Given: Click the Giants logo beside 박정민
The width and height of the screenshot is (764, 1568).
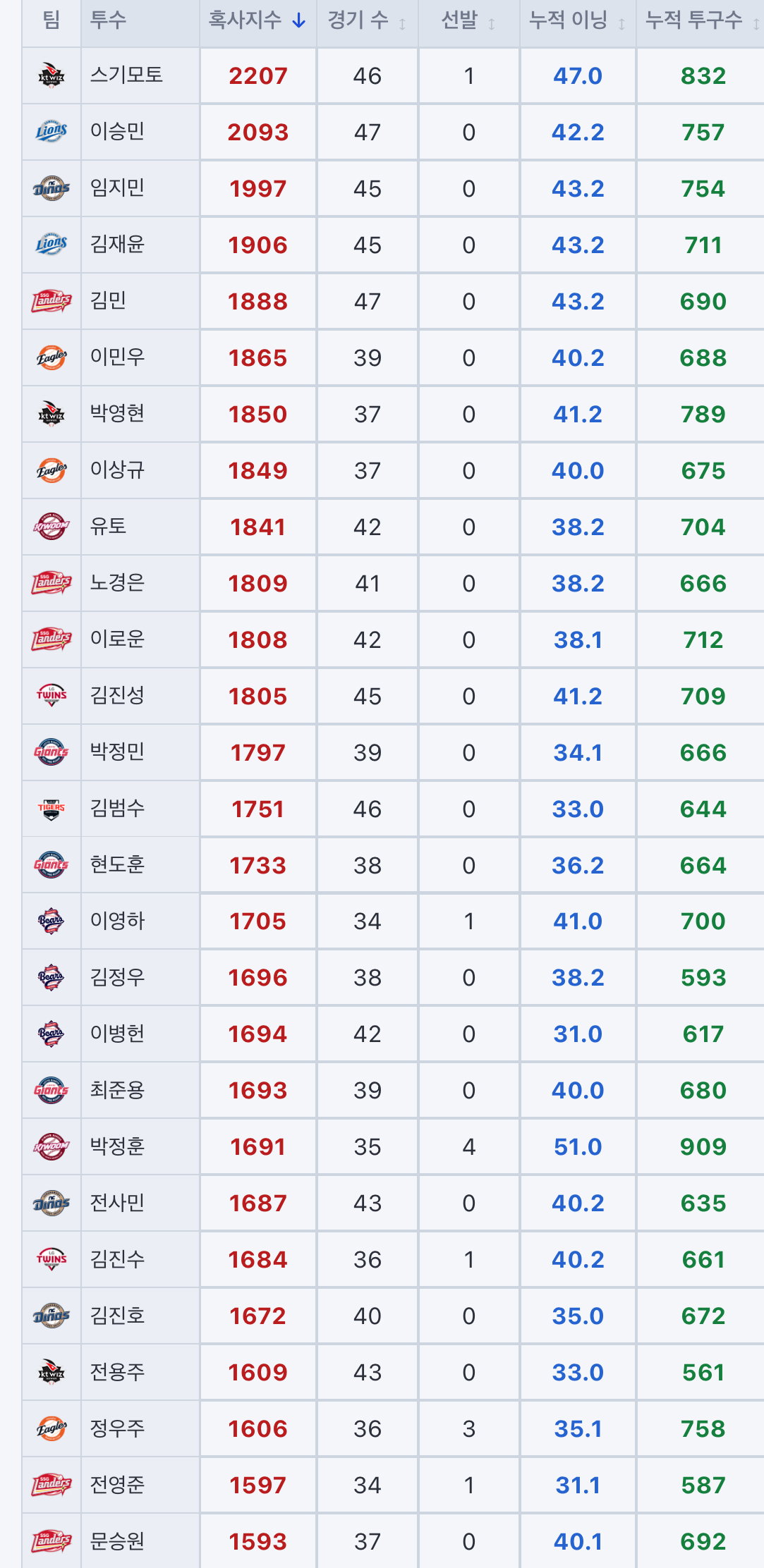Looking at the screenshot, I should [51, 752].
